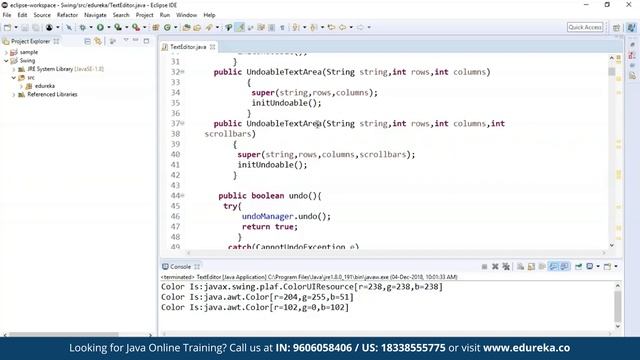Click the Back navigation arrow icon

(x=342, y=27)
